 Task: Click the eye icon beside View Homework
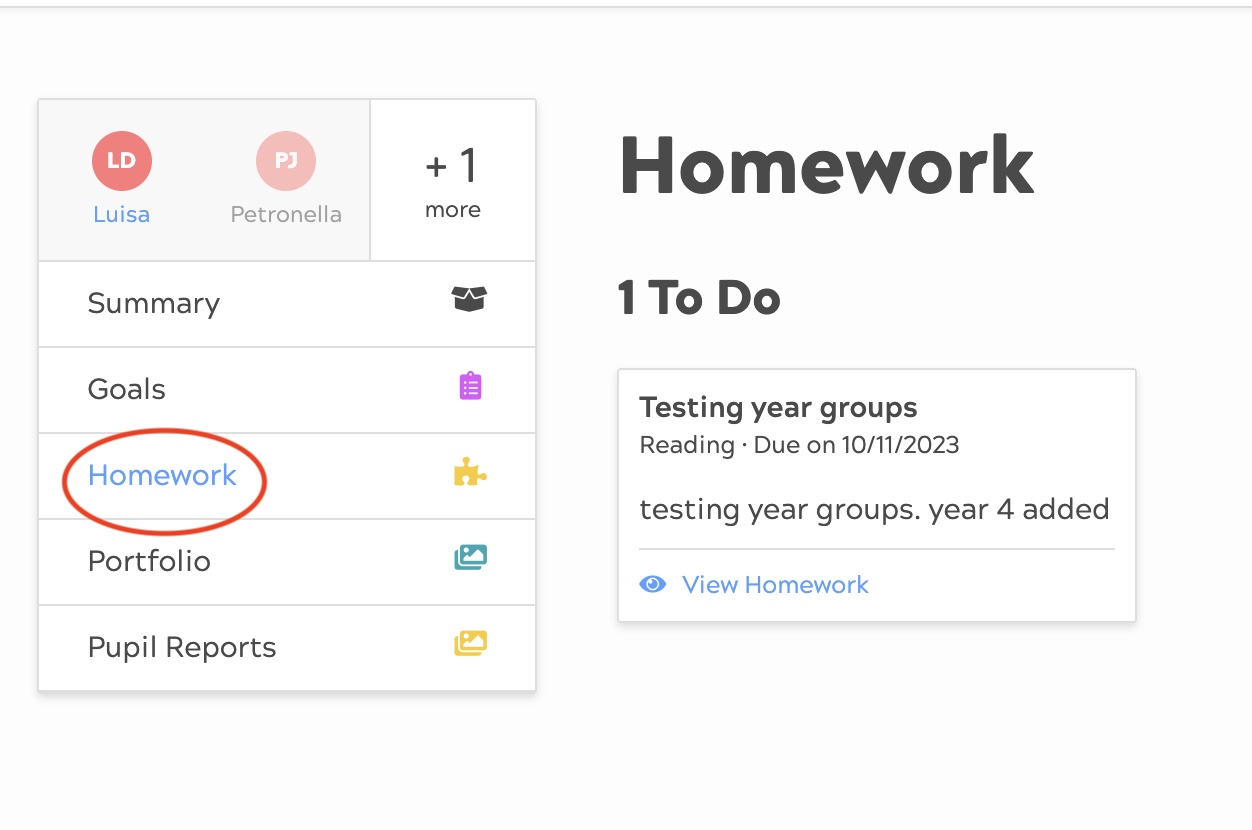(653, 584)
